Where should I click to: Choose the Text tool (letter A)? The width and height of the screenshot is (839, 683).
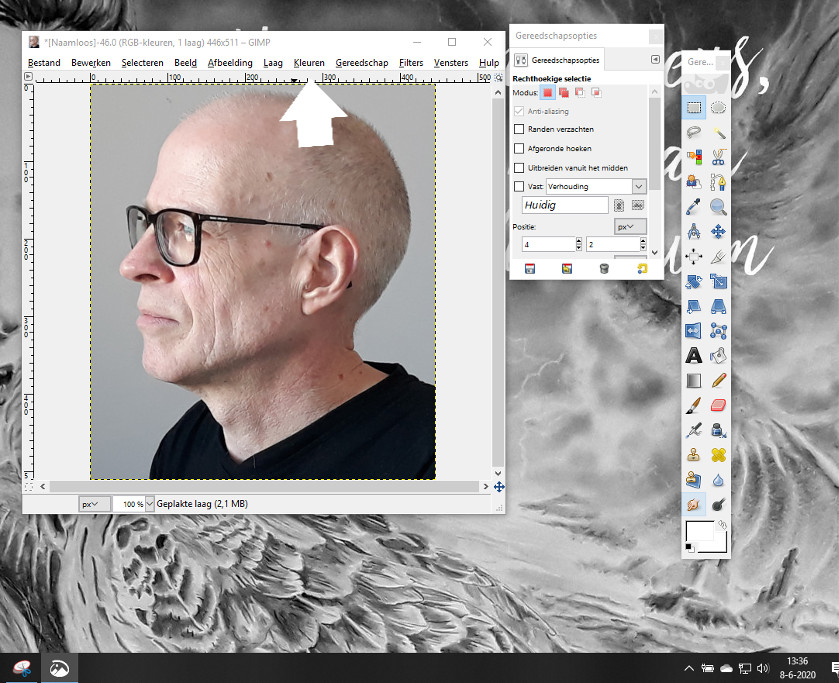(694, 356)
